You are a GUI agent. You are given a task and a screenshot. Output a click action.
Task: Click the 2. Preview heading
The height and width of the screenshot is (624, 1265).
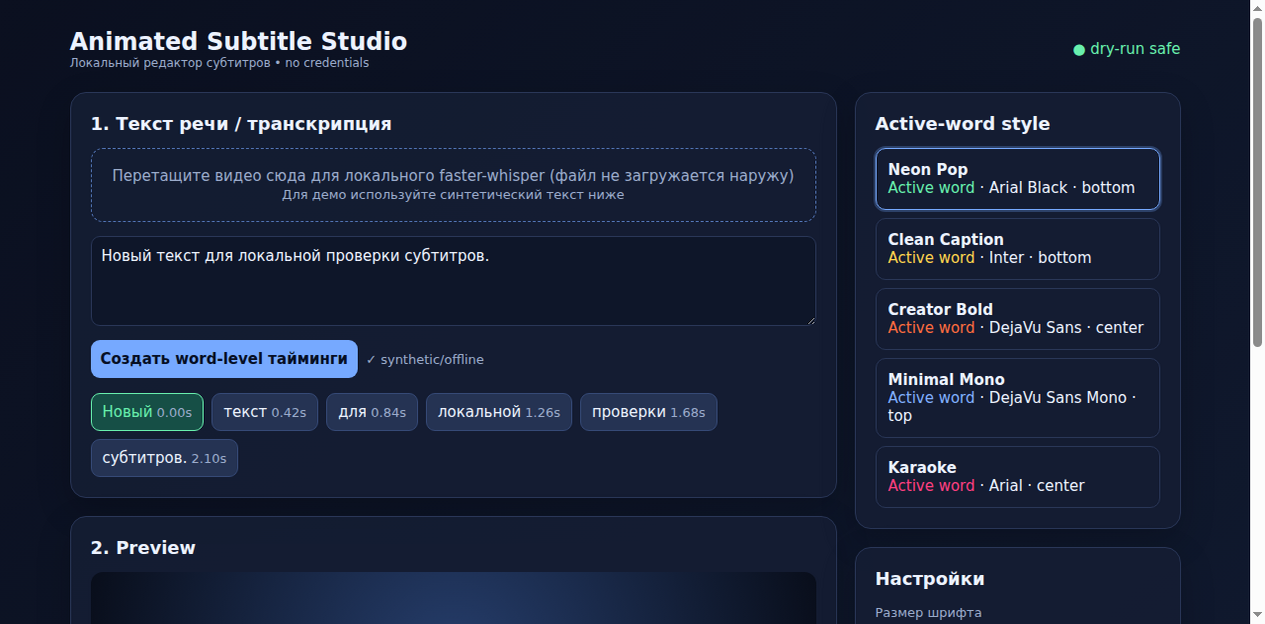pyautogui.click(x=143, y=548)
